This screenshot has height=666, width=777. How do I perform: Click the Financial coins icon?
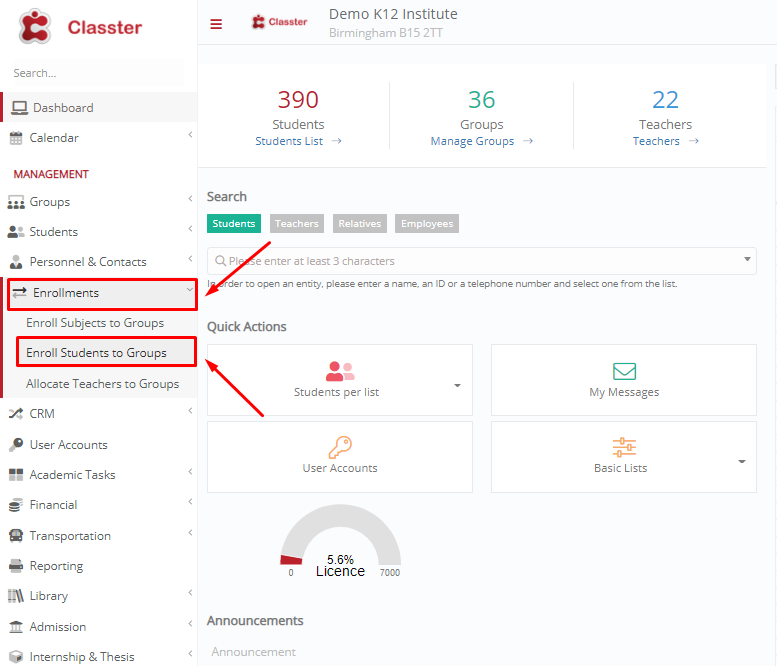[x=16, y=505]
